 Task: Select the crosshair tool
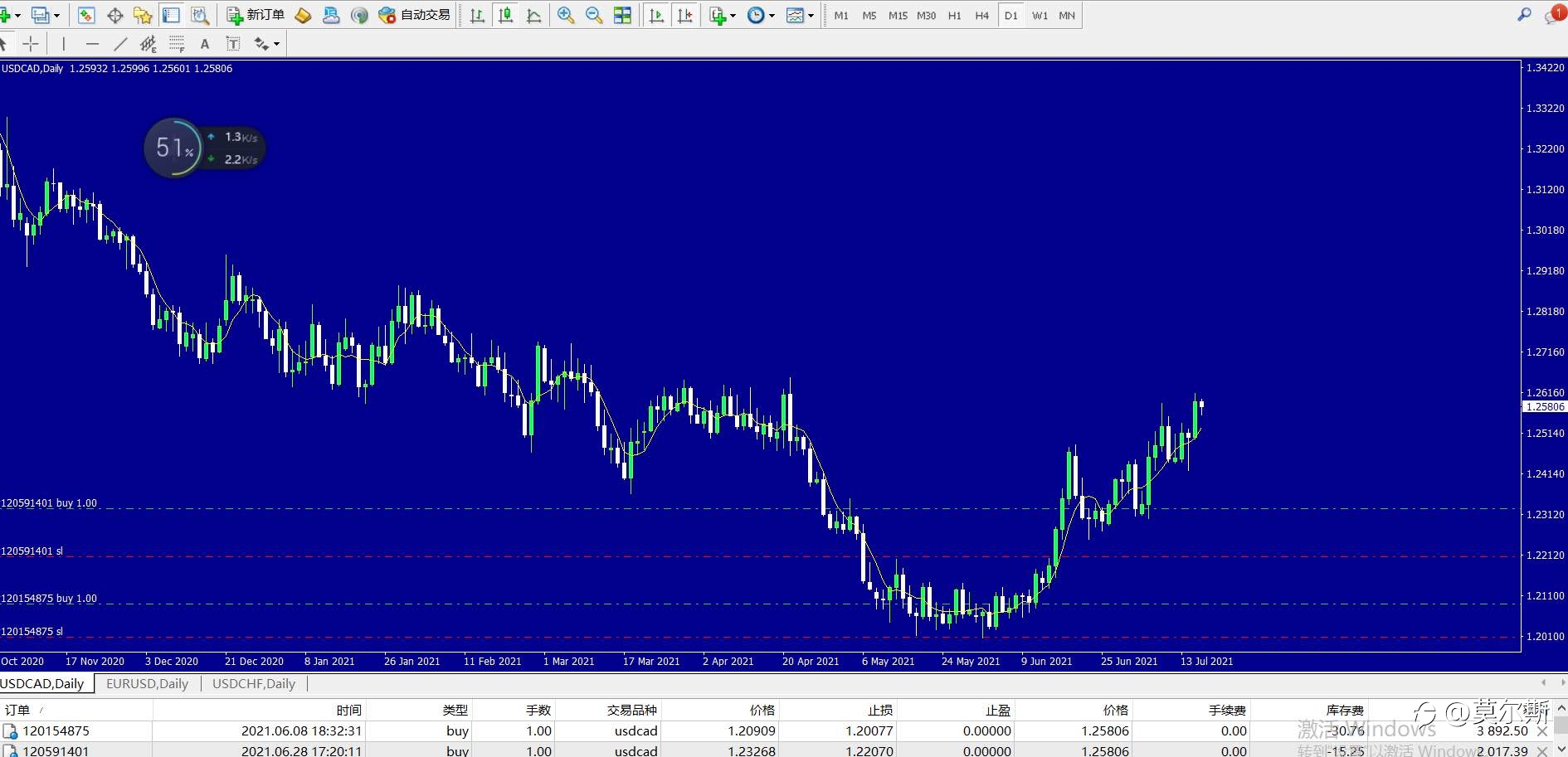[x=31, y=44]
